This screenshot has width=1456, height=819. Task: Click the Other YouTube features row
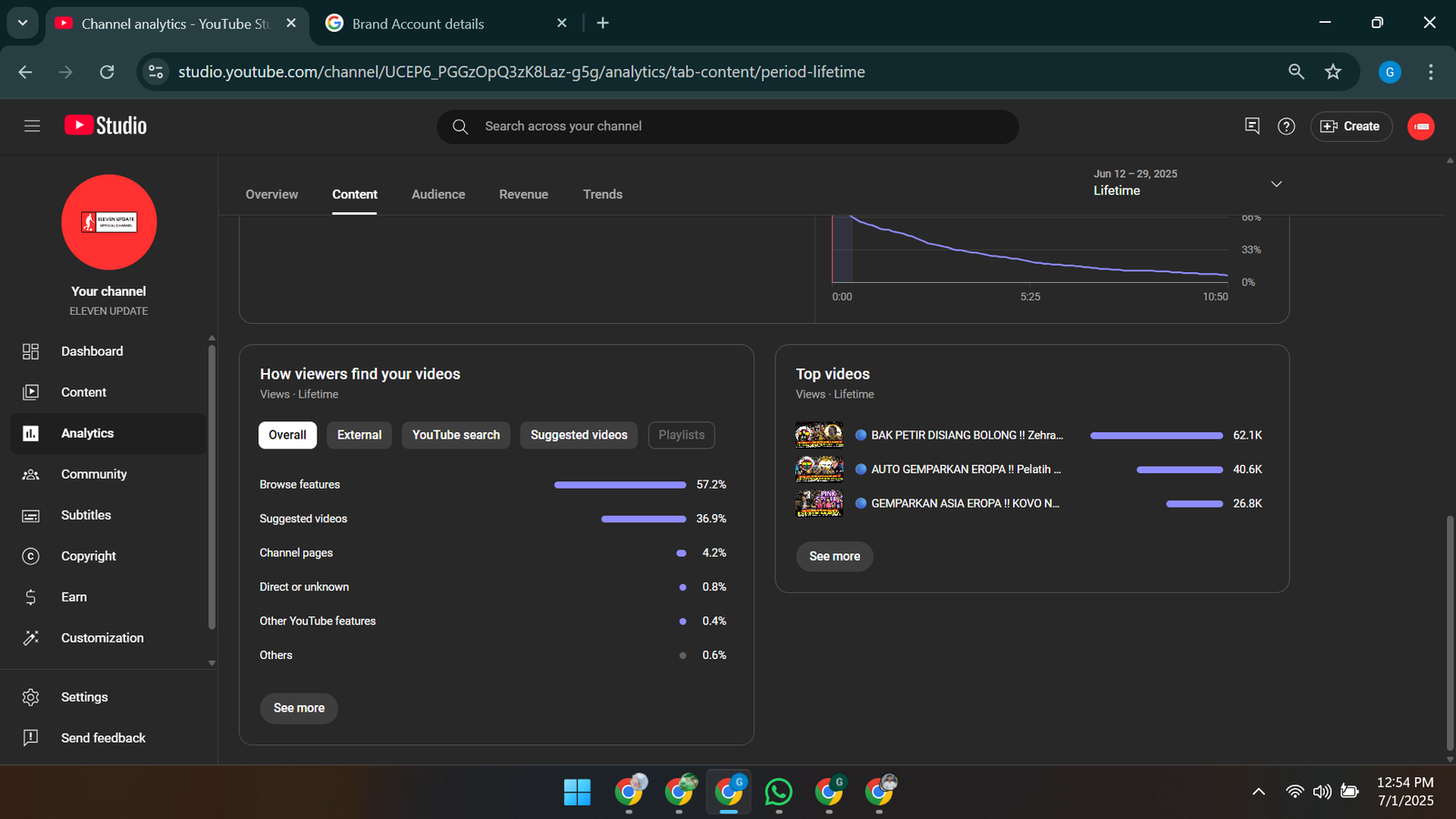click(x=493, y=622)
